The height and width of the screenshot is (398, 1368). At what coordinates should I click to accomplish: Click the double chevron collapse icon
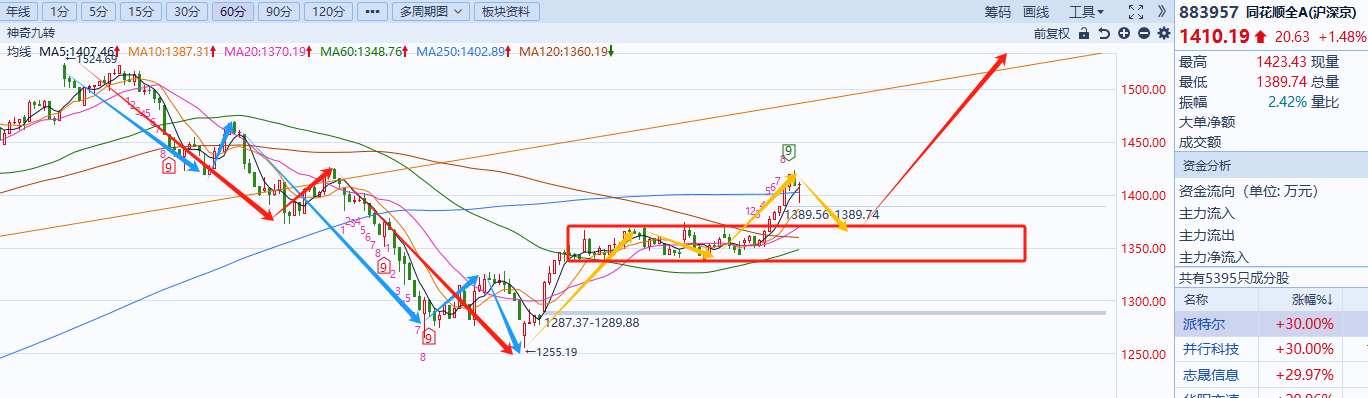(x=1161, y=12)
